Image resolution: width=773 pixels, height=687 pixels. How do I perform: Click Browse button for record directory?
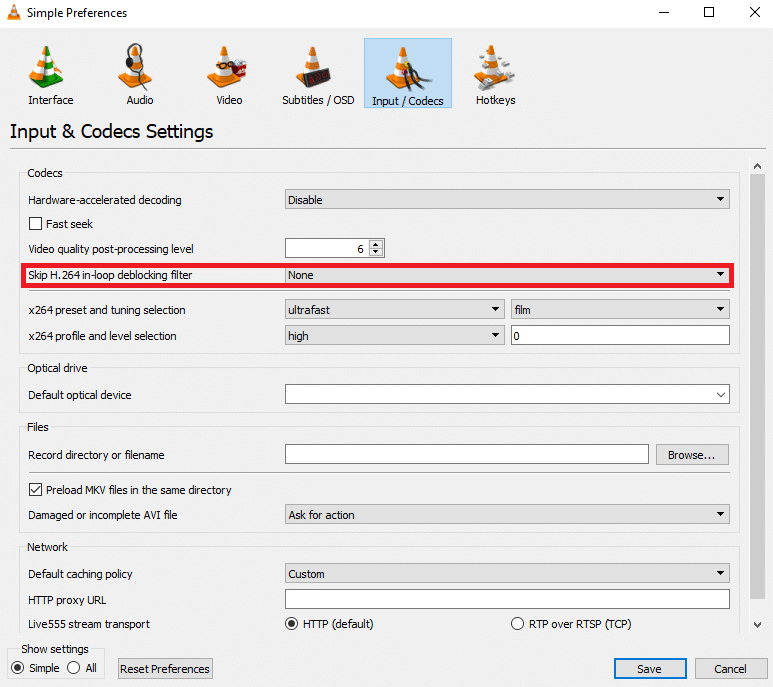click(x=692, y=455)
